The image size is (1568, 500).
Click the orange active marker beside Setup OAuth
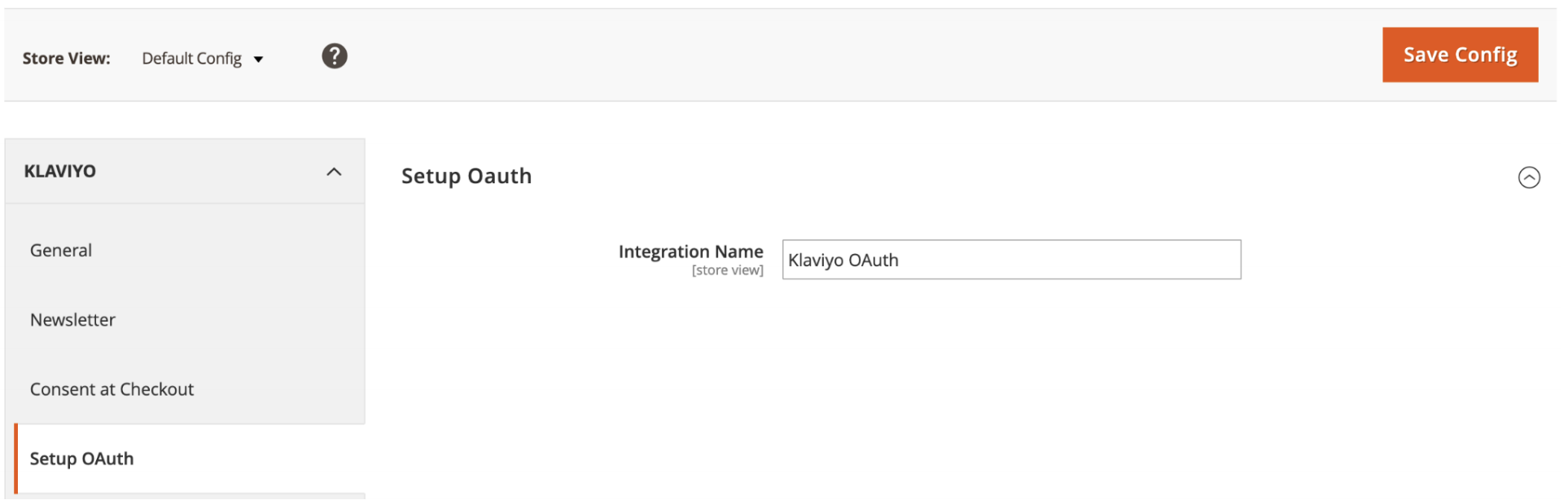(15, 458)
